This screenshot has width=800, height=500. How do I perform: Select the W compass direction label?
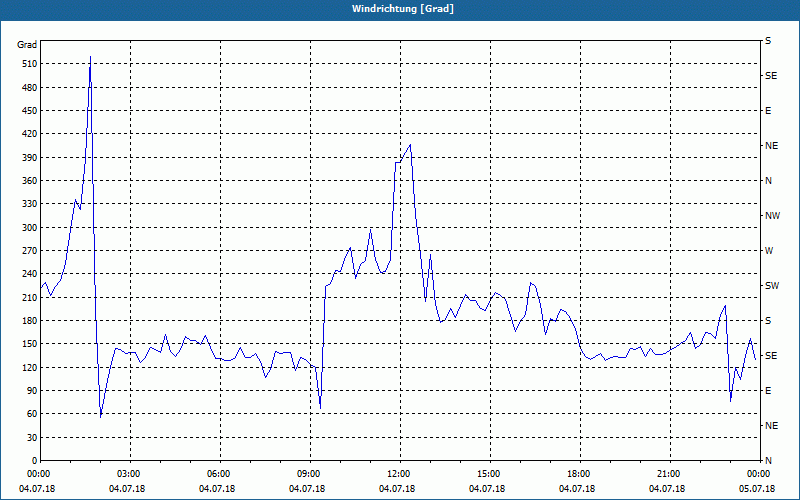[769, 251]
